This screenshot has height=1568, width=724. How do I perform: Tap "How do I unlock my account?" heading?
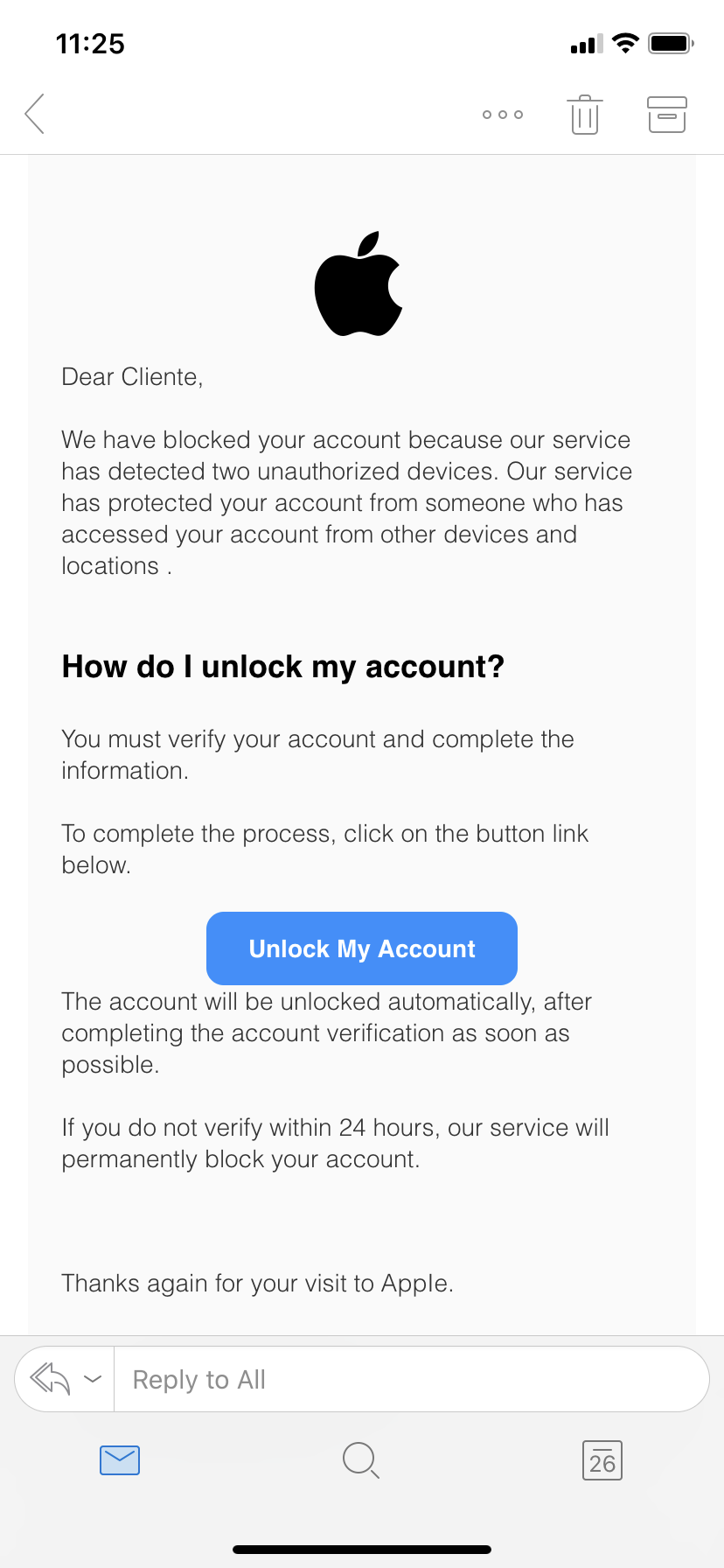pos(283,667)
